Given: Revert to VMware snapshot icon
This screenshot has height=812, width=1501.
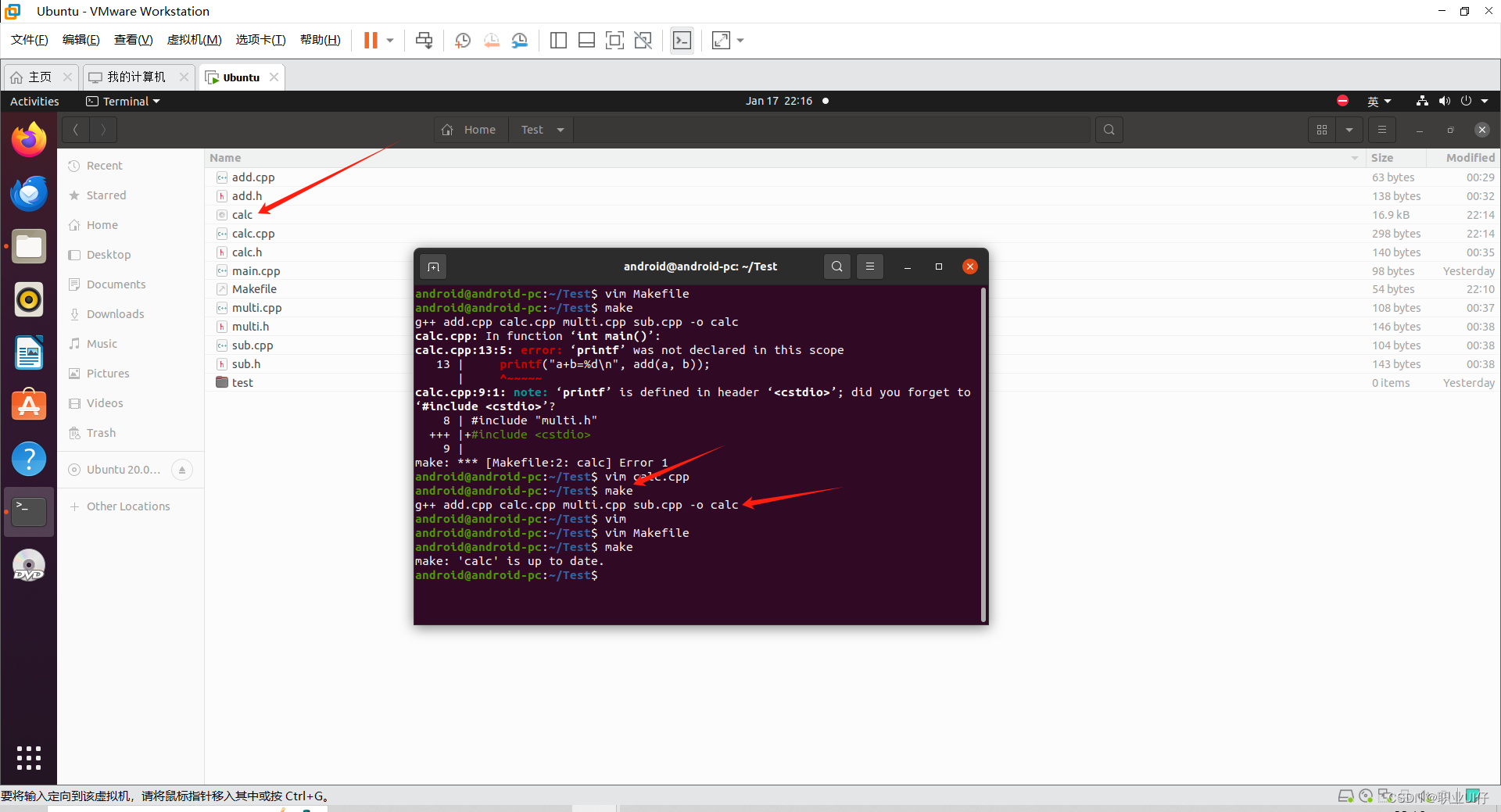Looking at the screenshot, I should click(x=492, y=40).
